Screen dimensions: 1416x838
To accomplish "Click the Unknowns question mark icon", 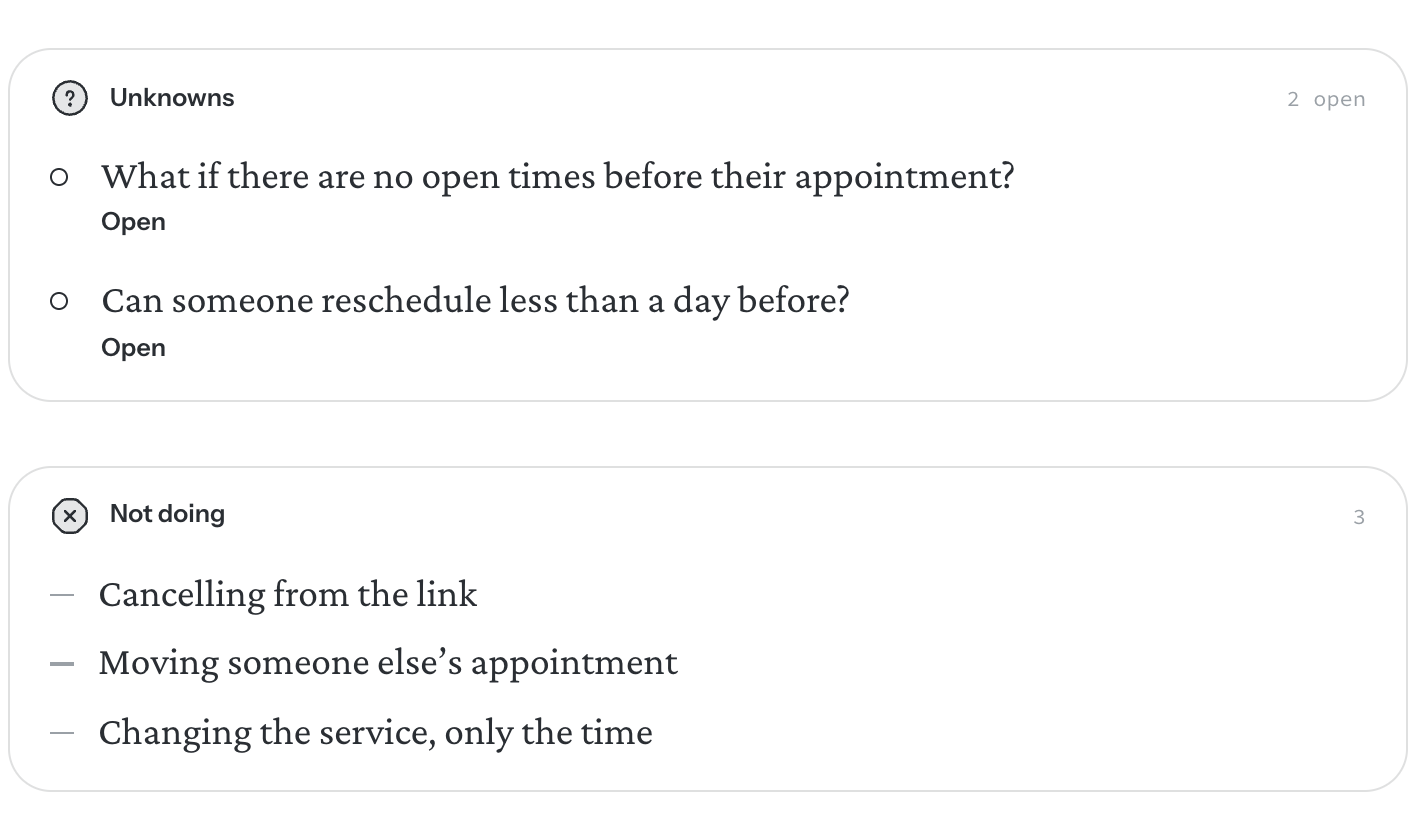I will click(x=69, y=99).
